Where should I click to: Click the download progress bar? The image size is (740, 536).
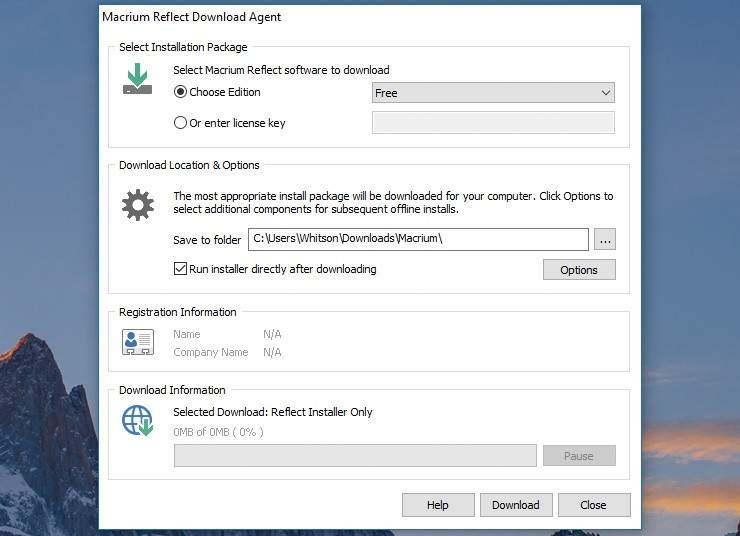point(355,456)
